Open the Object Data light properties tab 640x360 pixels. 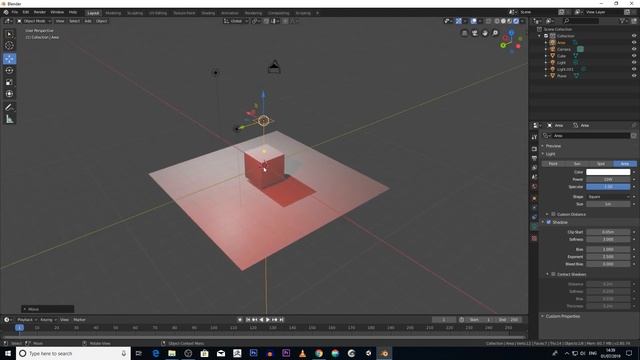click(534, 227)
